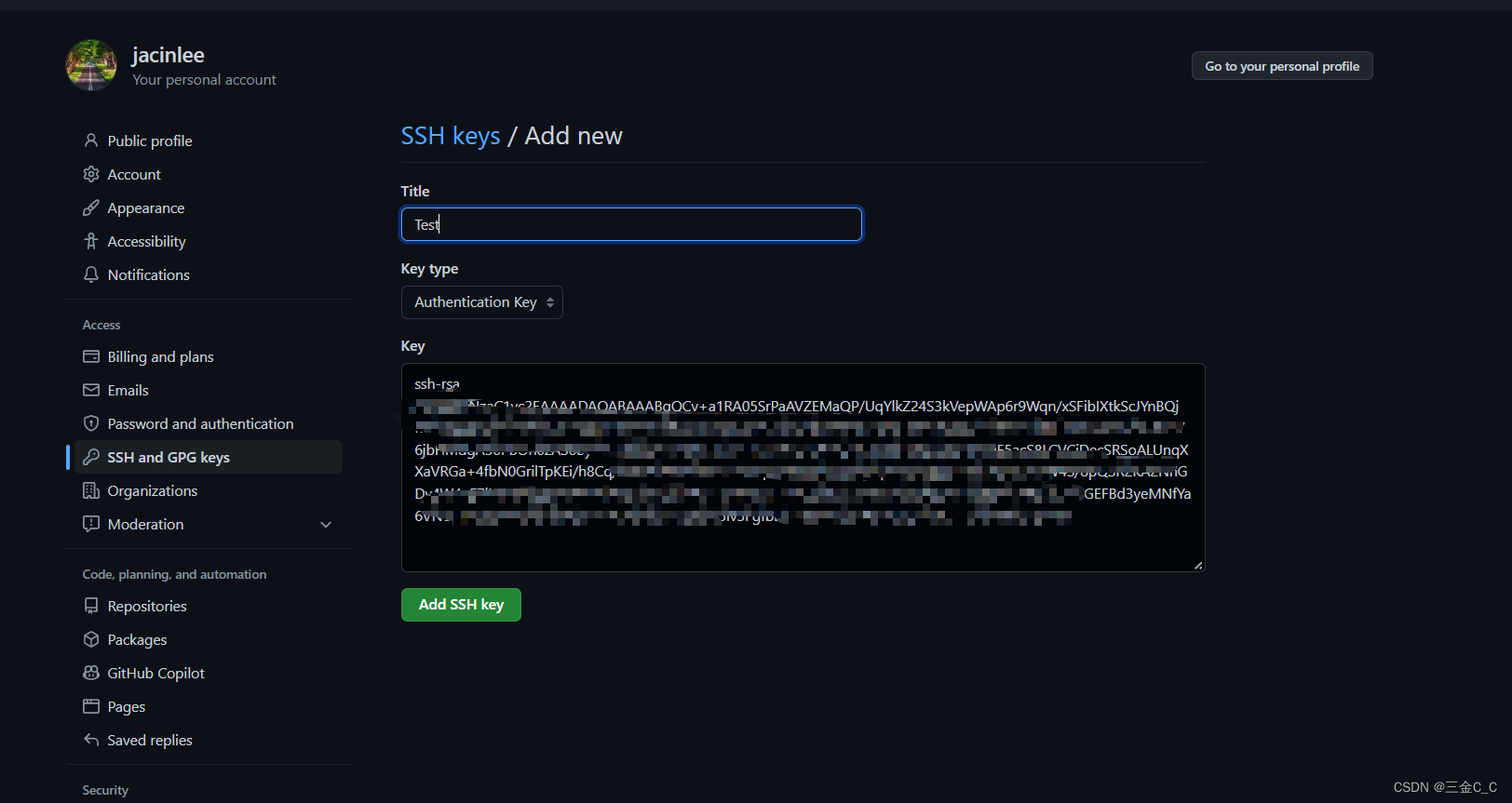
Task: Click the Account gear icon
Action: click(91, 174)
